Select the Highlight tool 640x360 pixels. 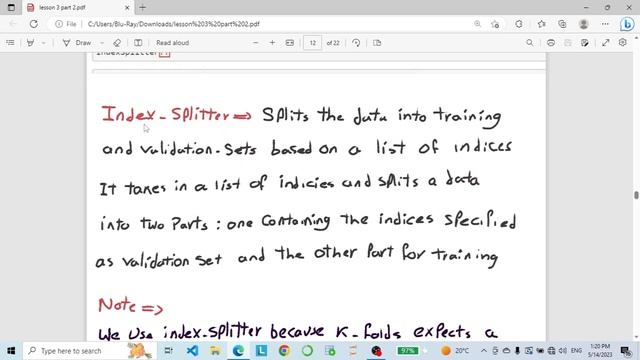point(30,42)
